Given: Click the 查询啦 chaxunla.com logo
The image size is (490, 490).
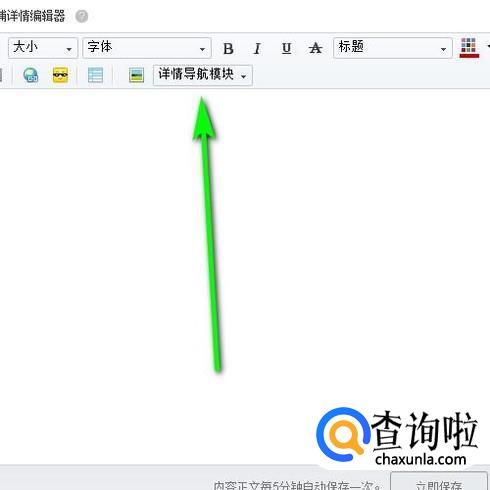Looking at the screenshot, I should tap(397, 436).
